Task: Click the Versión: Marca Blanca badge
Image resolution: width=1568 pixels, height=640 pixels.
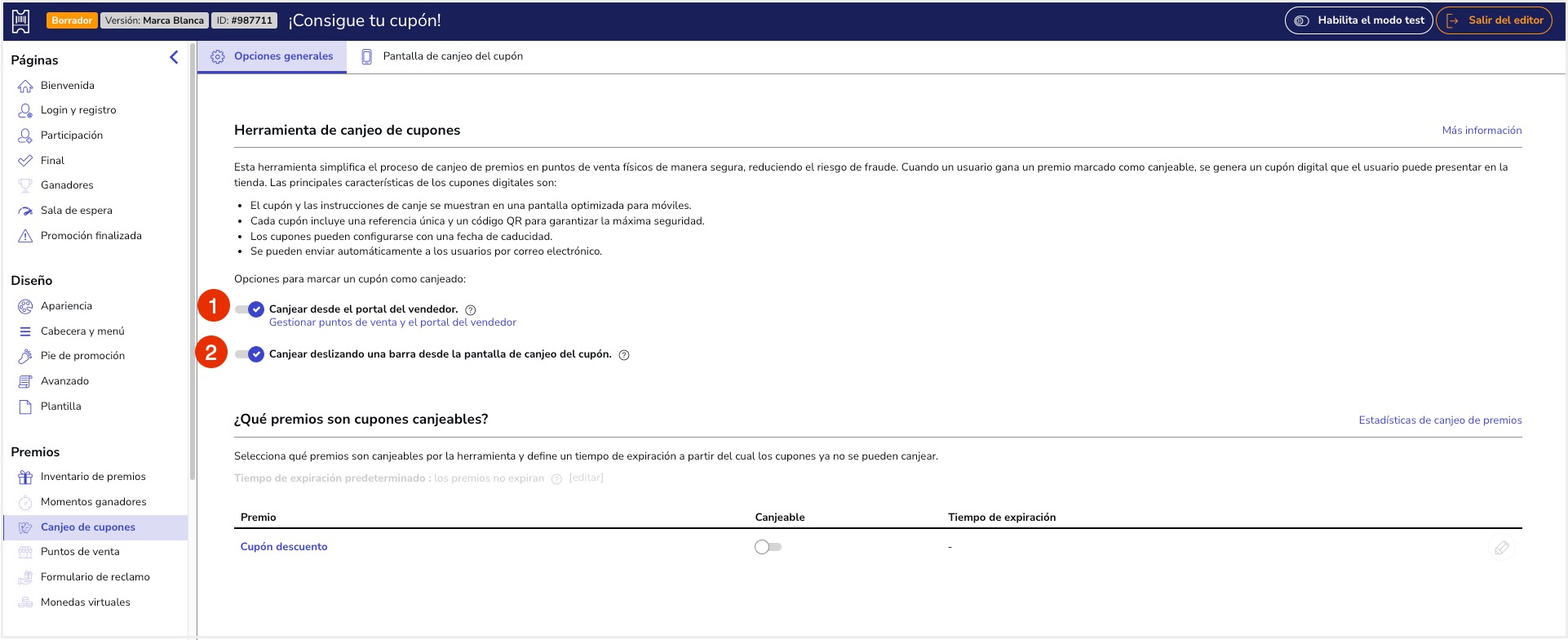Action: pos(154,20)
